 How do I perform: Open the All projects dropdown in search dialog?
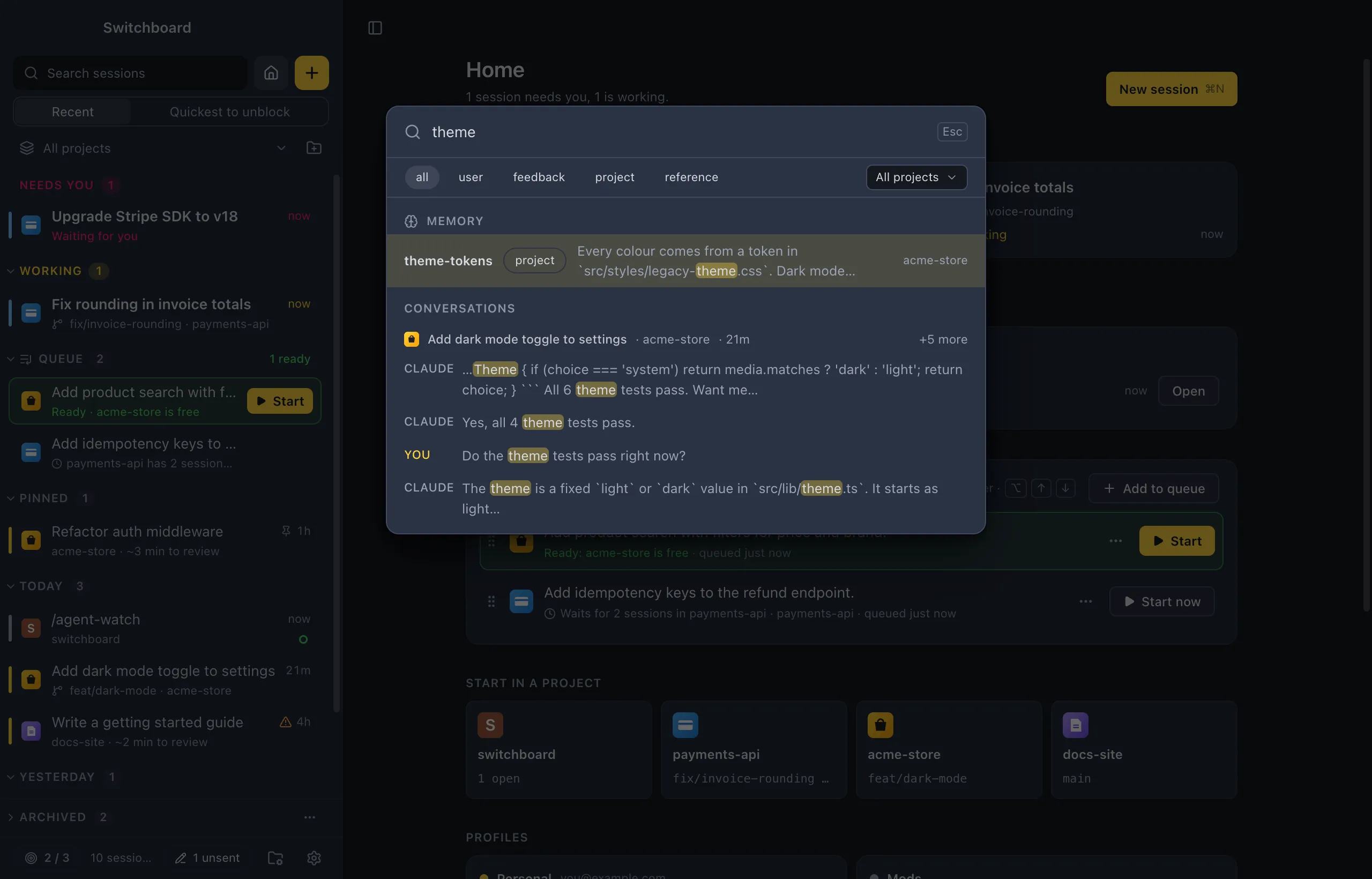[x=916, y=177]
